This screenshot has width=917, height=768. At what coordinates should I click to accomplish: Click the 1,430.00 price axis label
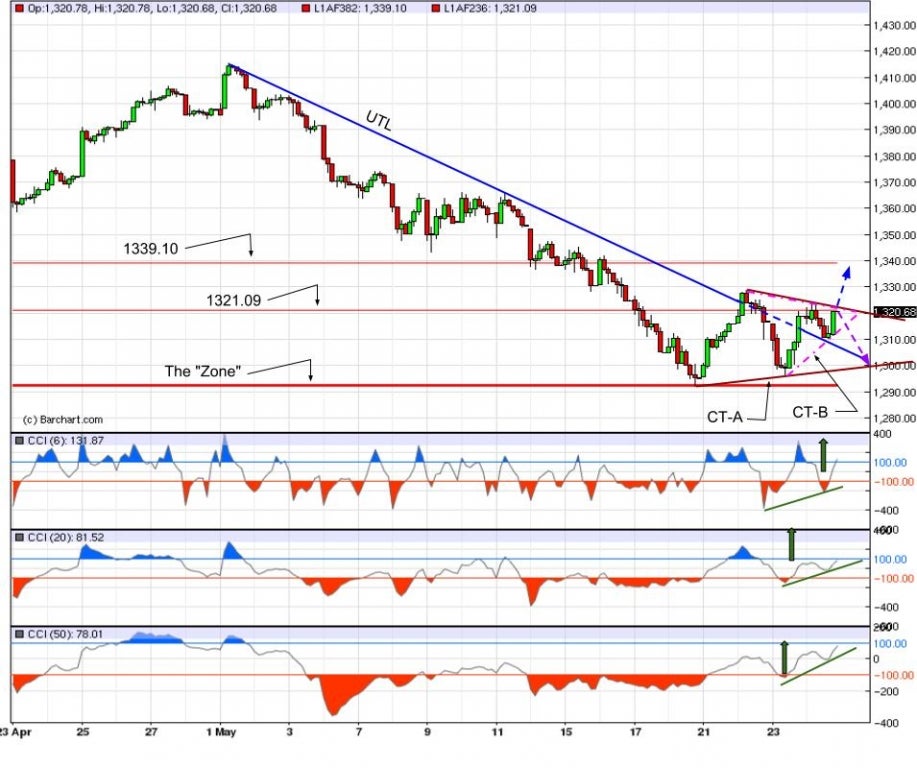coord(894,25)
